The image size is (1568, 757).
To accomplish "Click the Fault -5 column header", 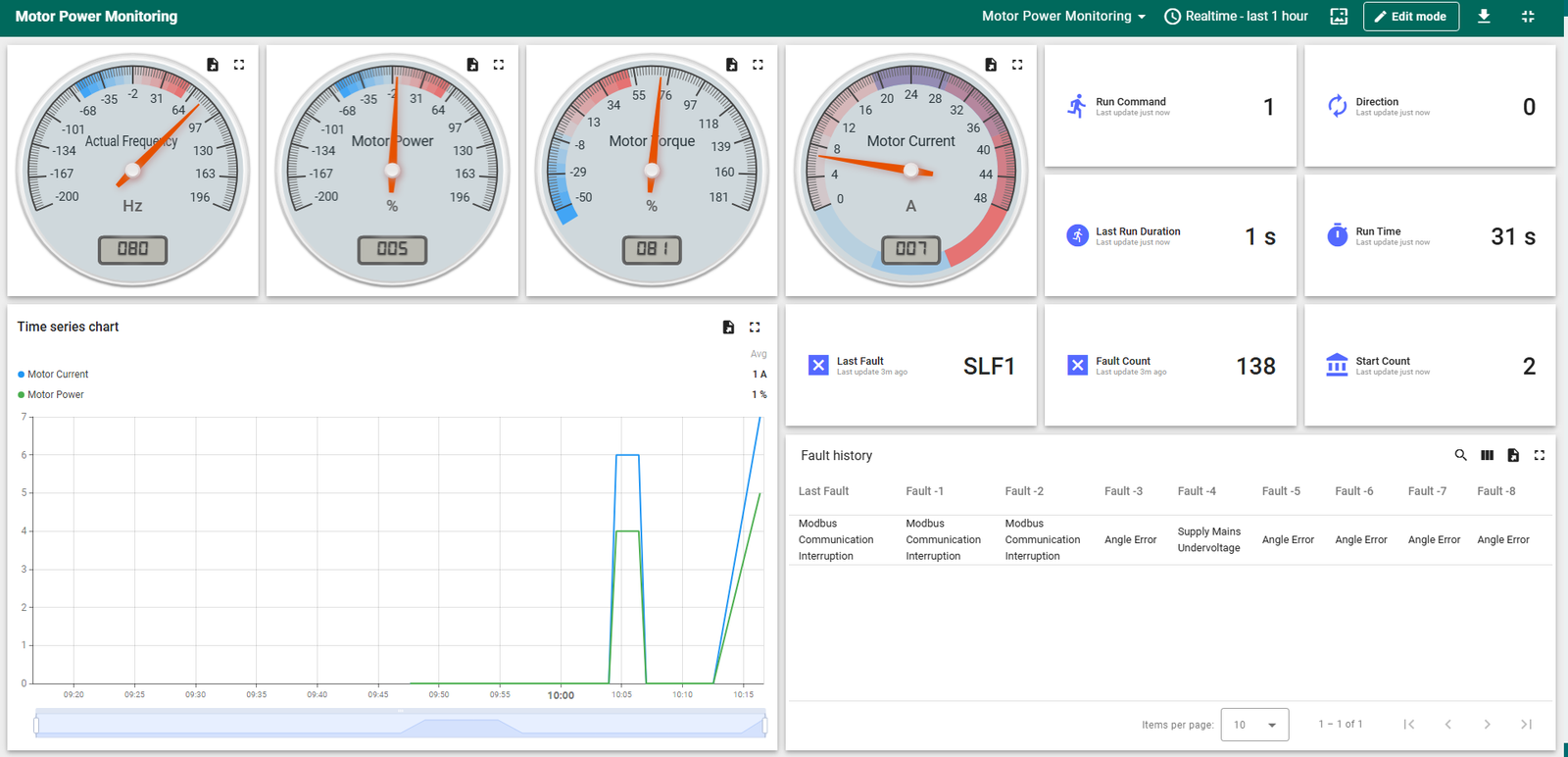I will coord(1281,491).
